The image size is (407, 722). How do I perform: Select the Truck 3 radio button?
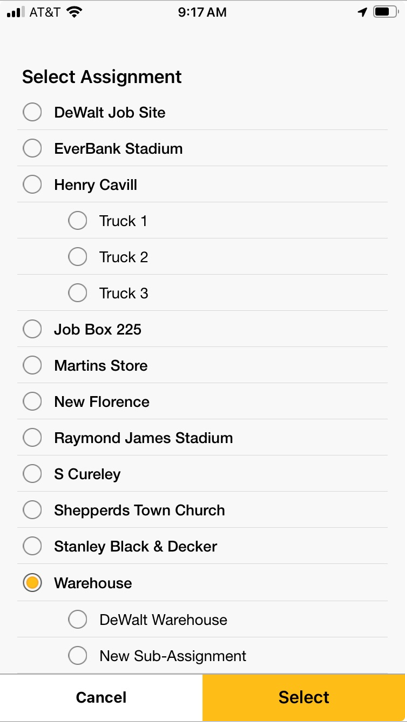point(77,293)
